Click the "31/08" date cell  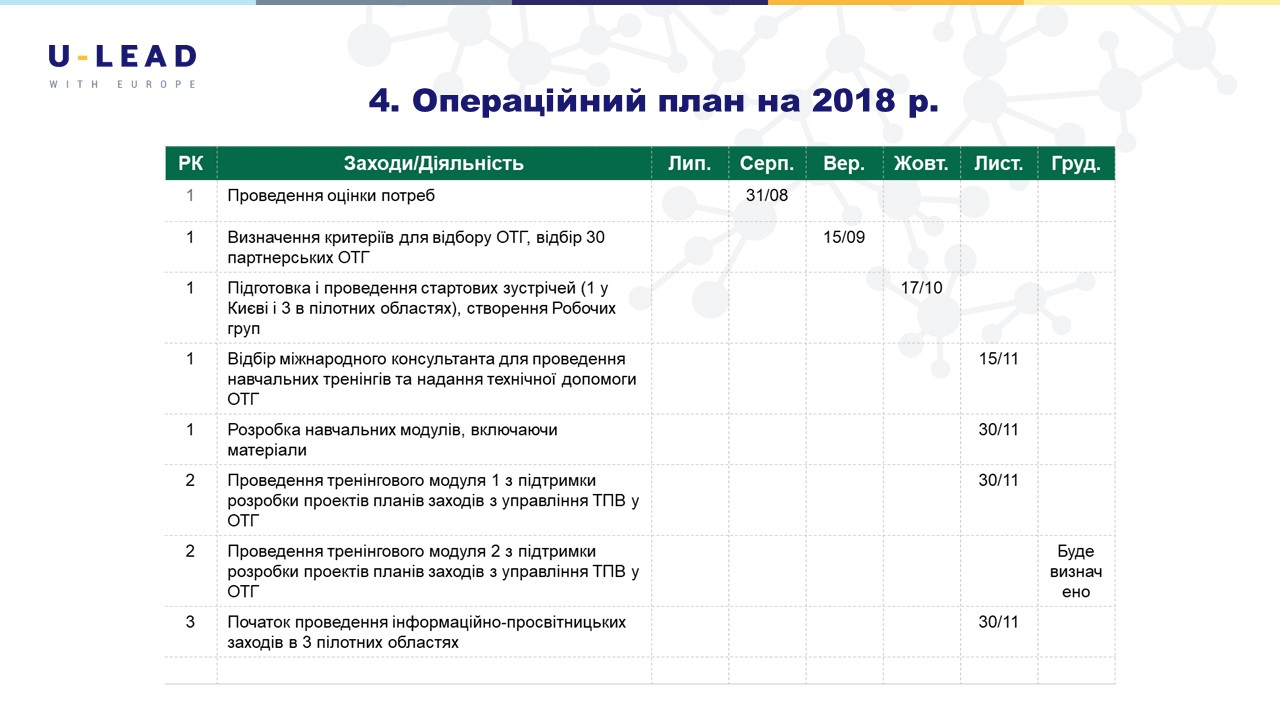click(767, 196)
